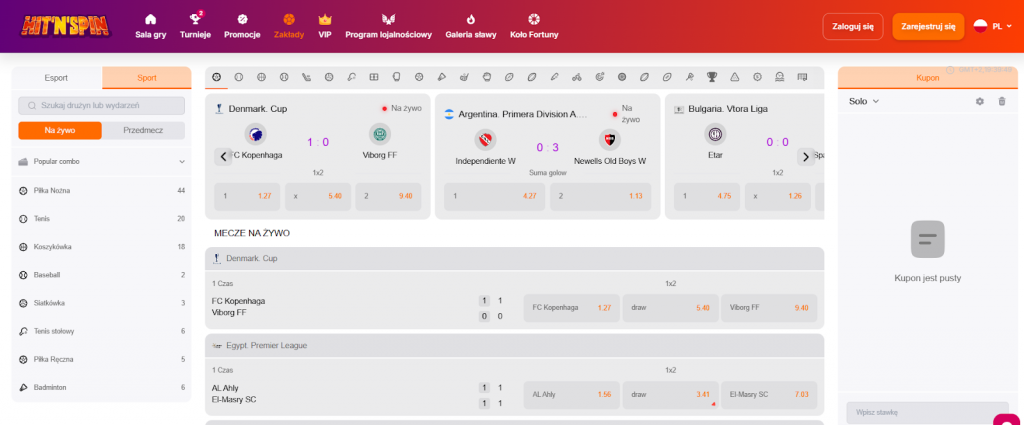Open the Solo bet type dropdown
1024x425 pixels.
tap(864, 101)
